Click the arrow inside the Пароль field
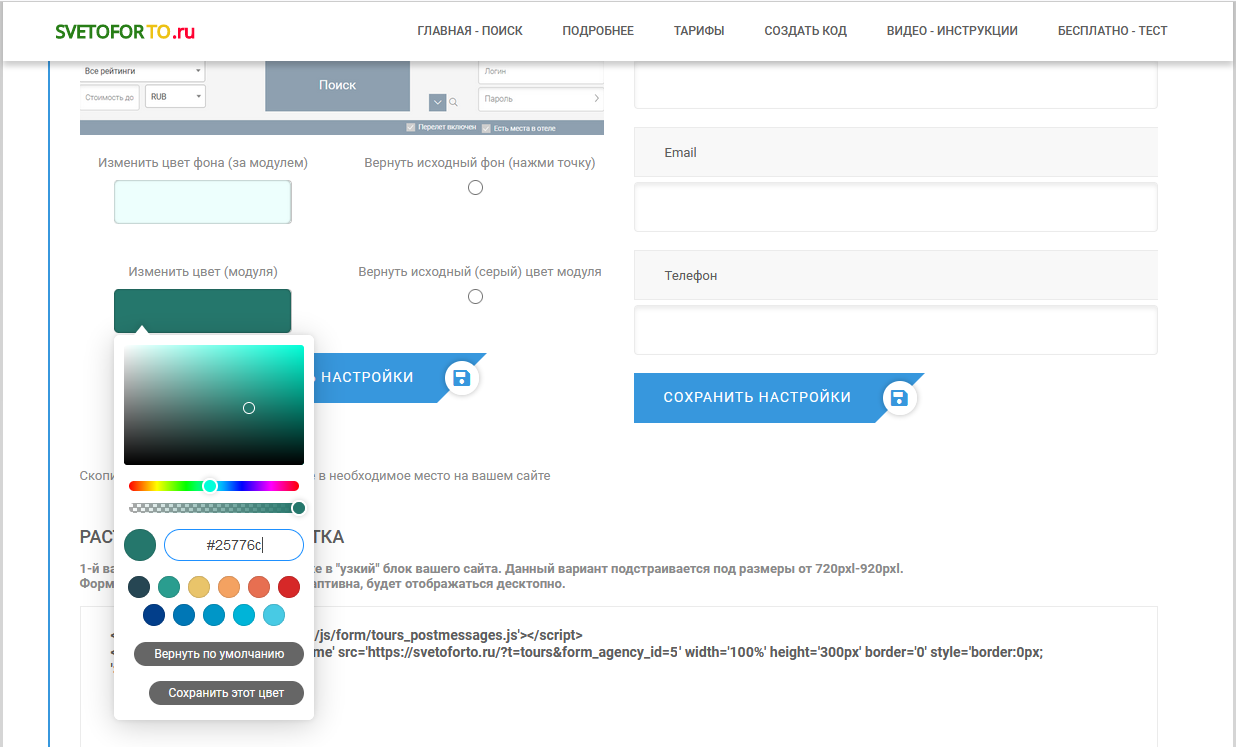1236x747 pixels. tap(597, 99)
